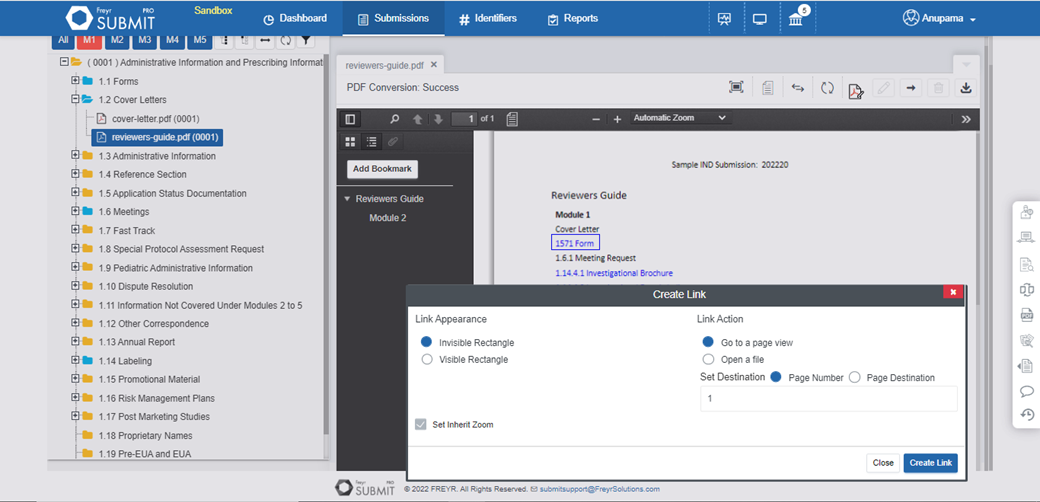
Task: Click the monitor icon in the header
Action: click(760, 19)
